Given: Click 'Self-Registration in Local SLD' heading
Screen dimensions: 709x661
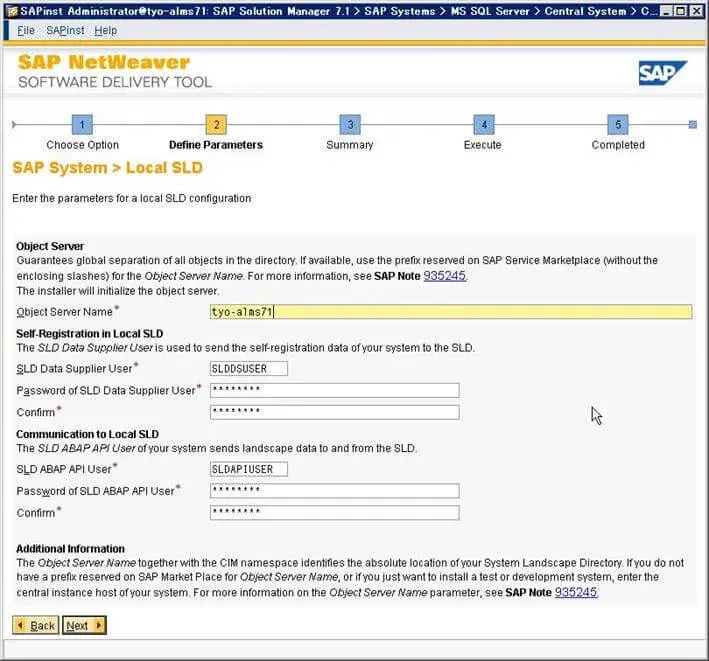Looking at the screenshot, I should pyautogui.click(x=90, y=334).
